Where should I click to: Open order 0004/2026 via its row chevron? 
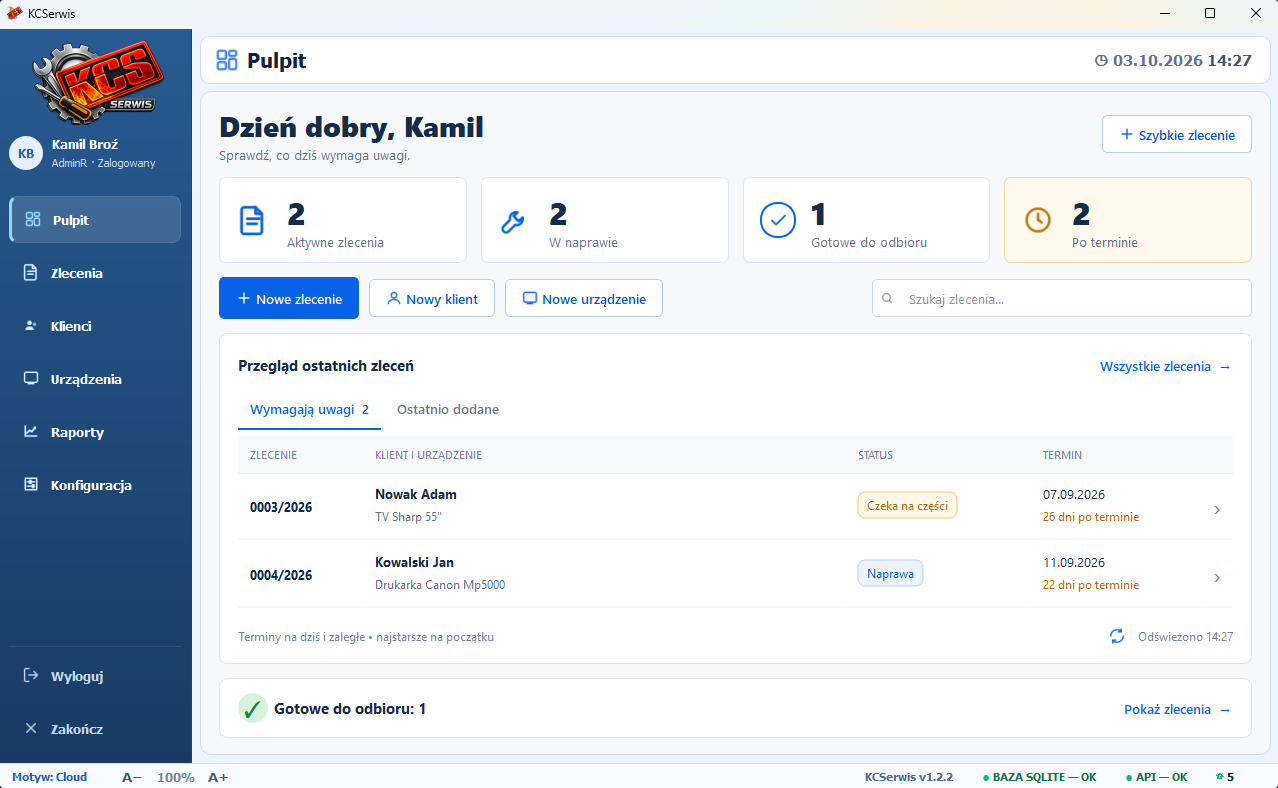[1217, 578]
